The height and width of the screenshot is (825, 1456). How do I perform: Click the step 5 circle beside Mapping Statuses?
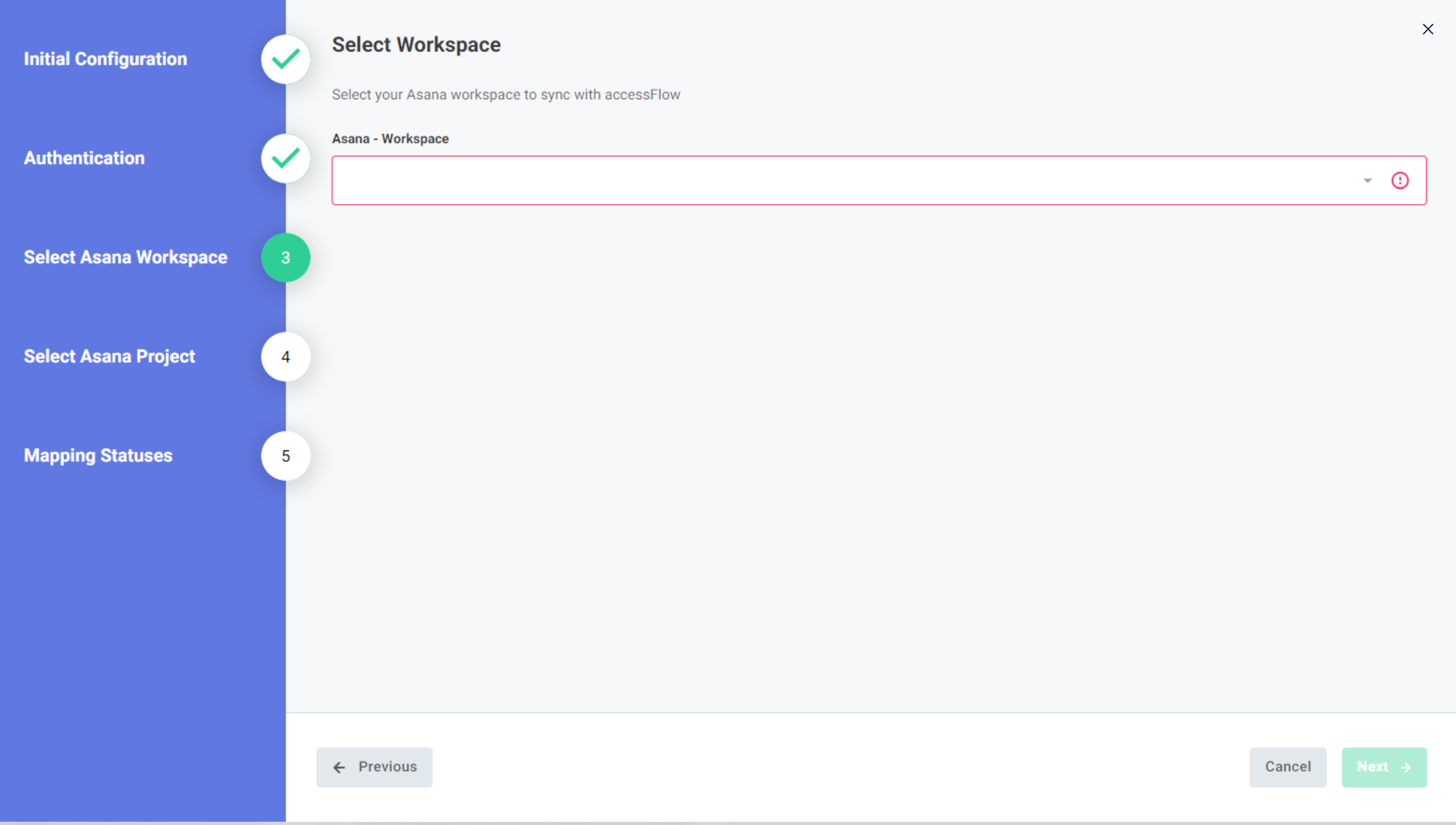point(285,456)
